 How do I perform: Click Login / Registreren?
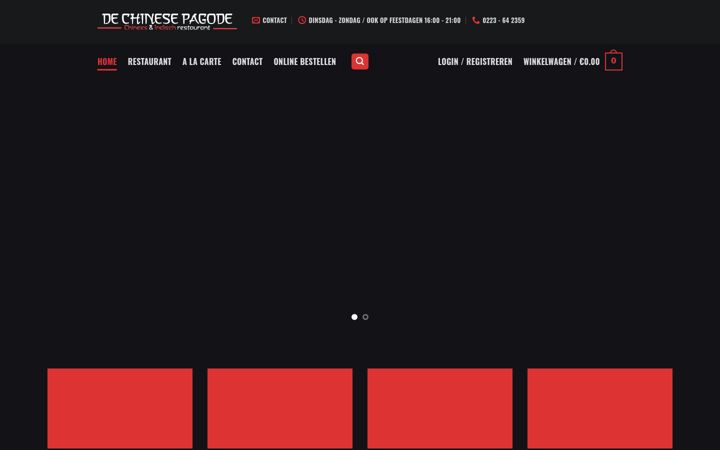(x=475, y=62)
